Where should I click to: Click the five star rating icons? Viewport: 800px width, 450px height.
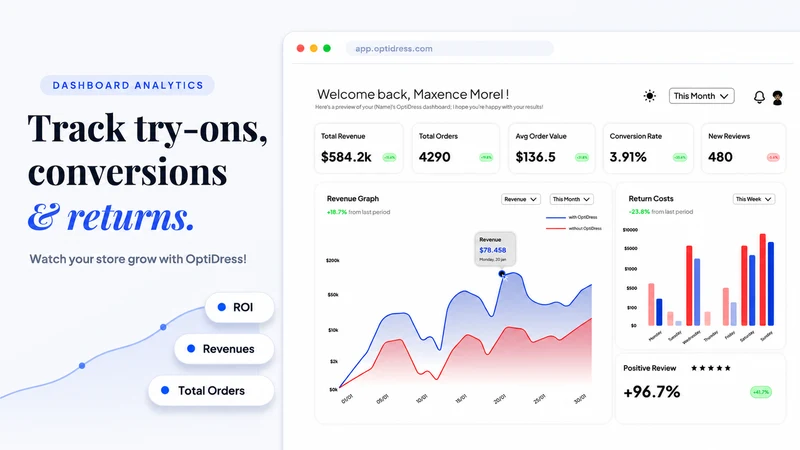(711, 368)
